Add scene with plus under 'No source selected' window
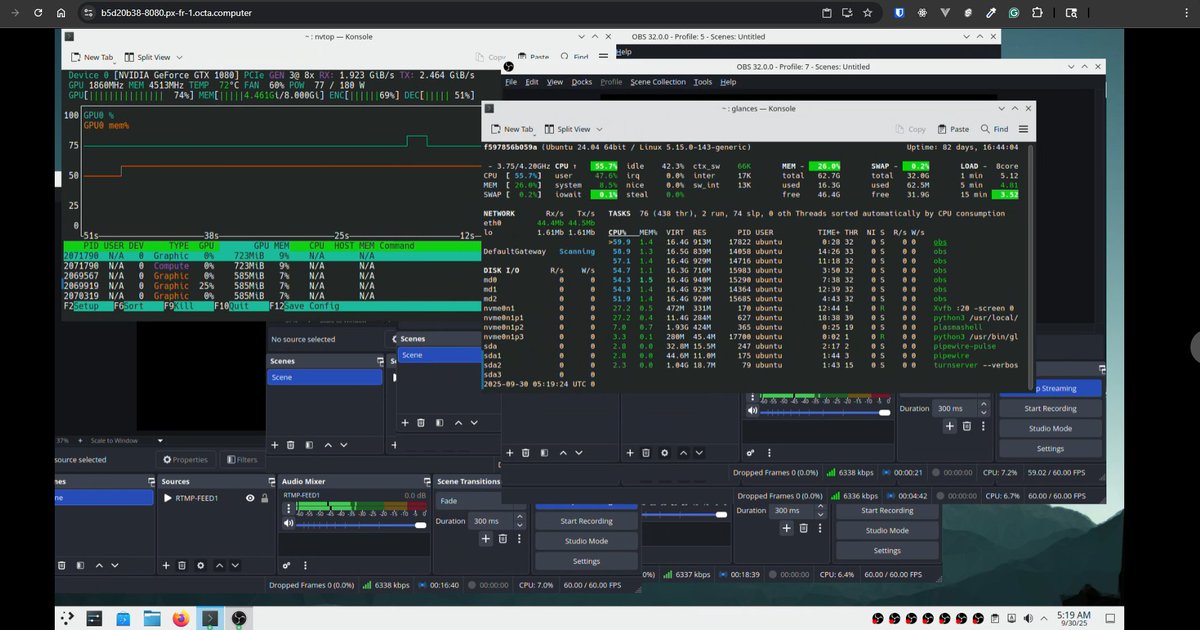 click(x=275, y=444)
